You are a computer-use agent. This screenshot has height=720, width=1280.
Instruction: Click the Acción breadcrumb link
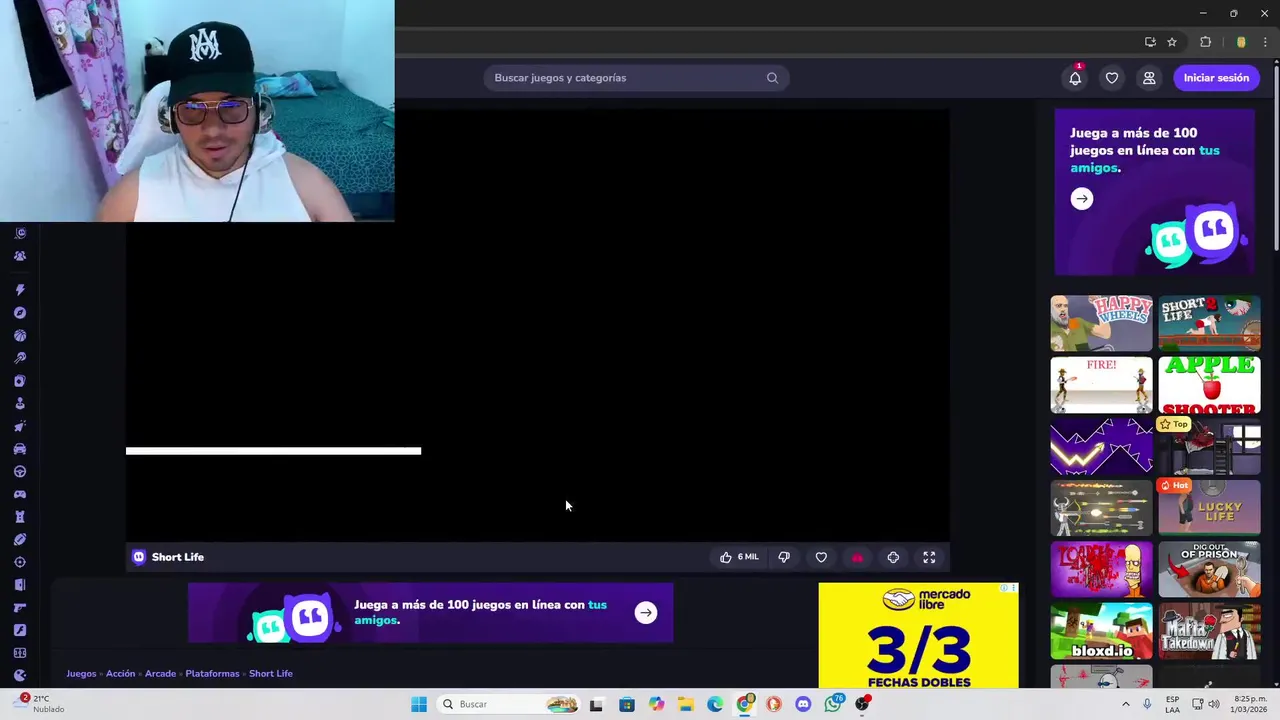(120, 673)
